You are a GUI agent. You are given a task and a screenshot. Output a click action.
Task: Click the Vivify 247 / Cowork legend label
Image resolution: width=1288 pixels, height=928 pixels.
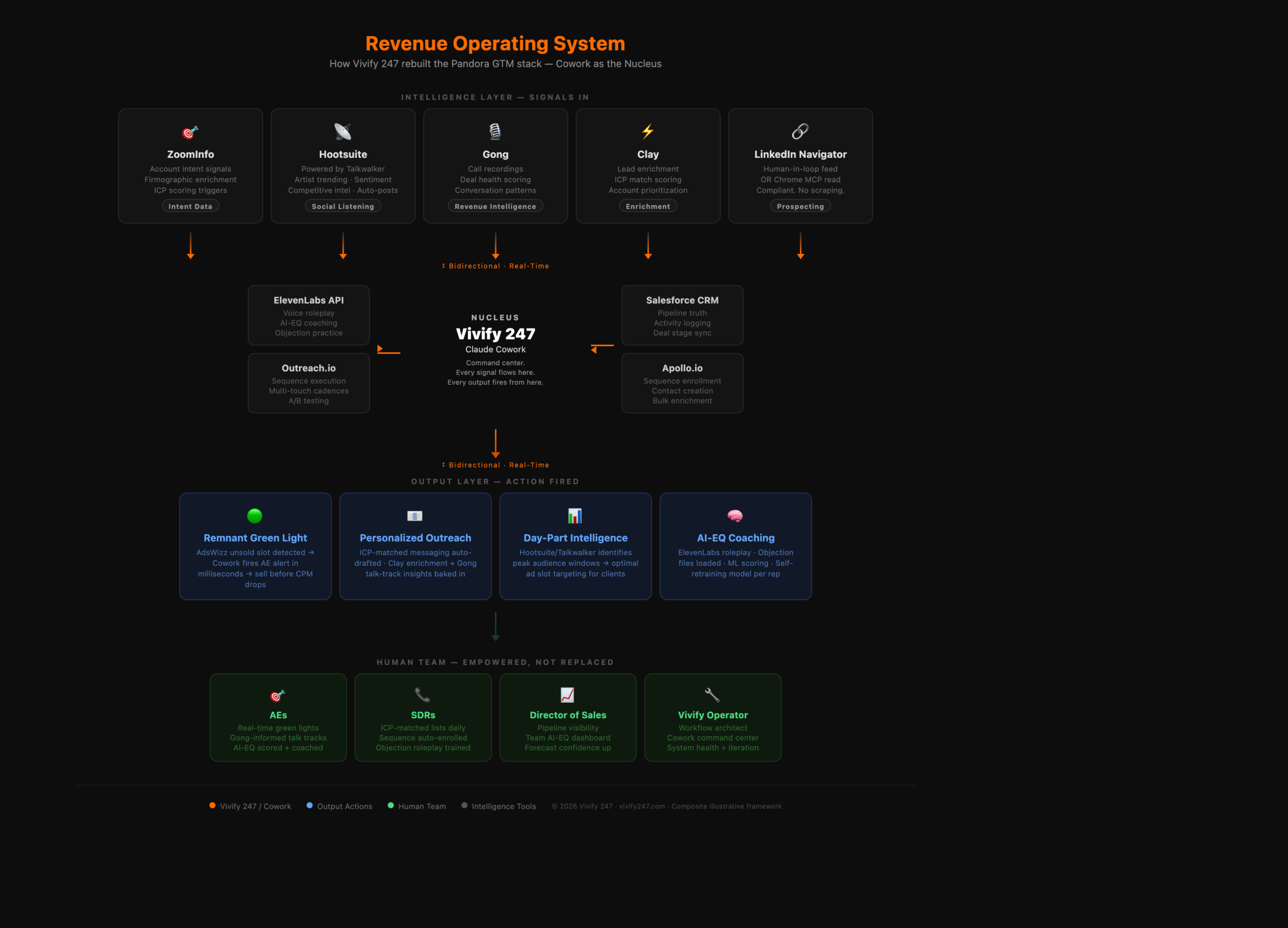256,806
